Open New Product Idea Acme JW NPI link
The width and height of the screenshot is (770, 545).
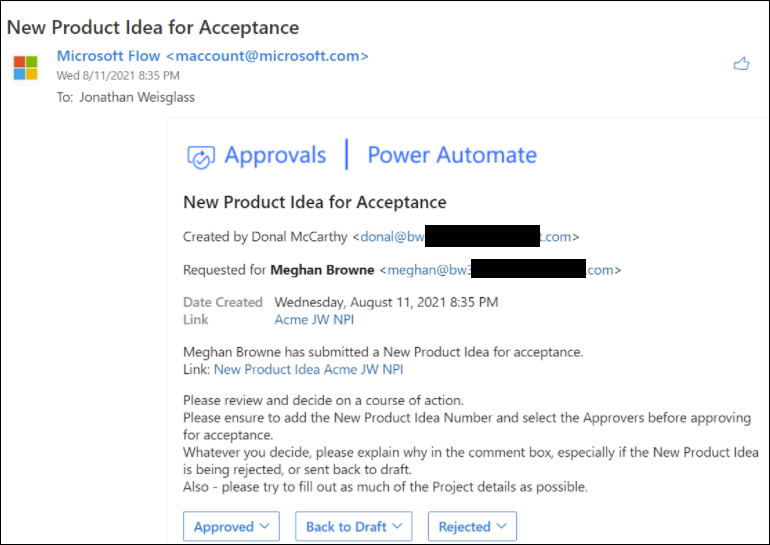(308, 369)
